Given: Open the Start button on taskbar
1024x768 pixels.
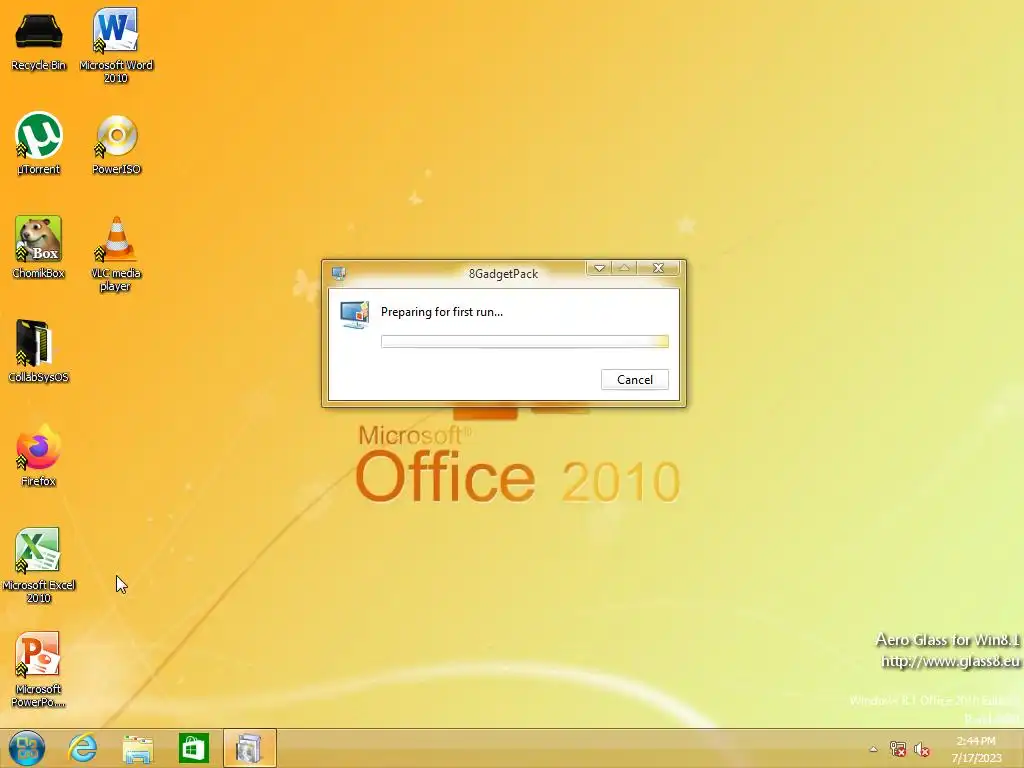Looking at the screenshot, I should 27,748.
